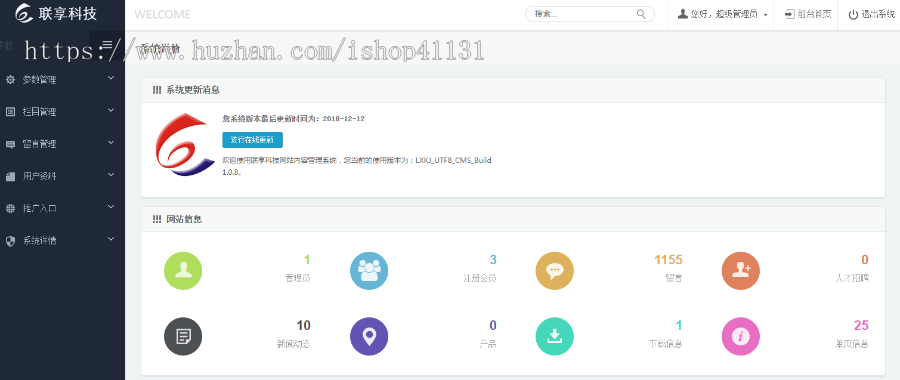Expand the 推广入口 chevron
This screenshot has height=380, width=900.
point(111,207)
